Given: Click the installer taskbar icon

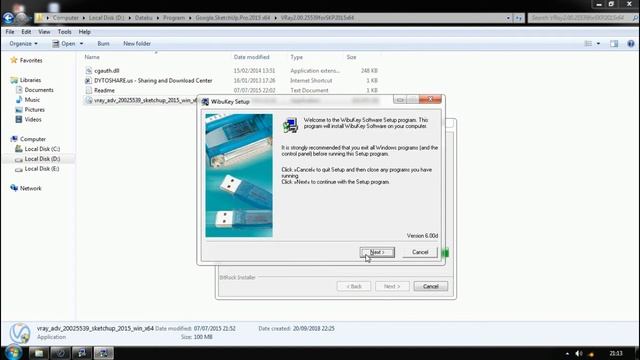Looking at the screenshot, I should tap(103, 353).
